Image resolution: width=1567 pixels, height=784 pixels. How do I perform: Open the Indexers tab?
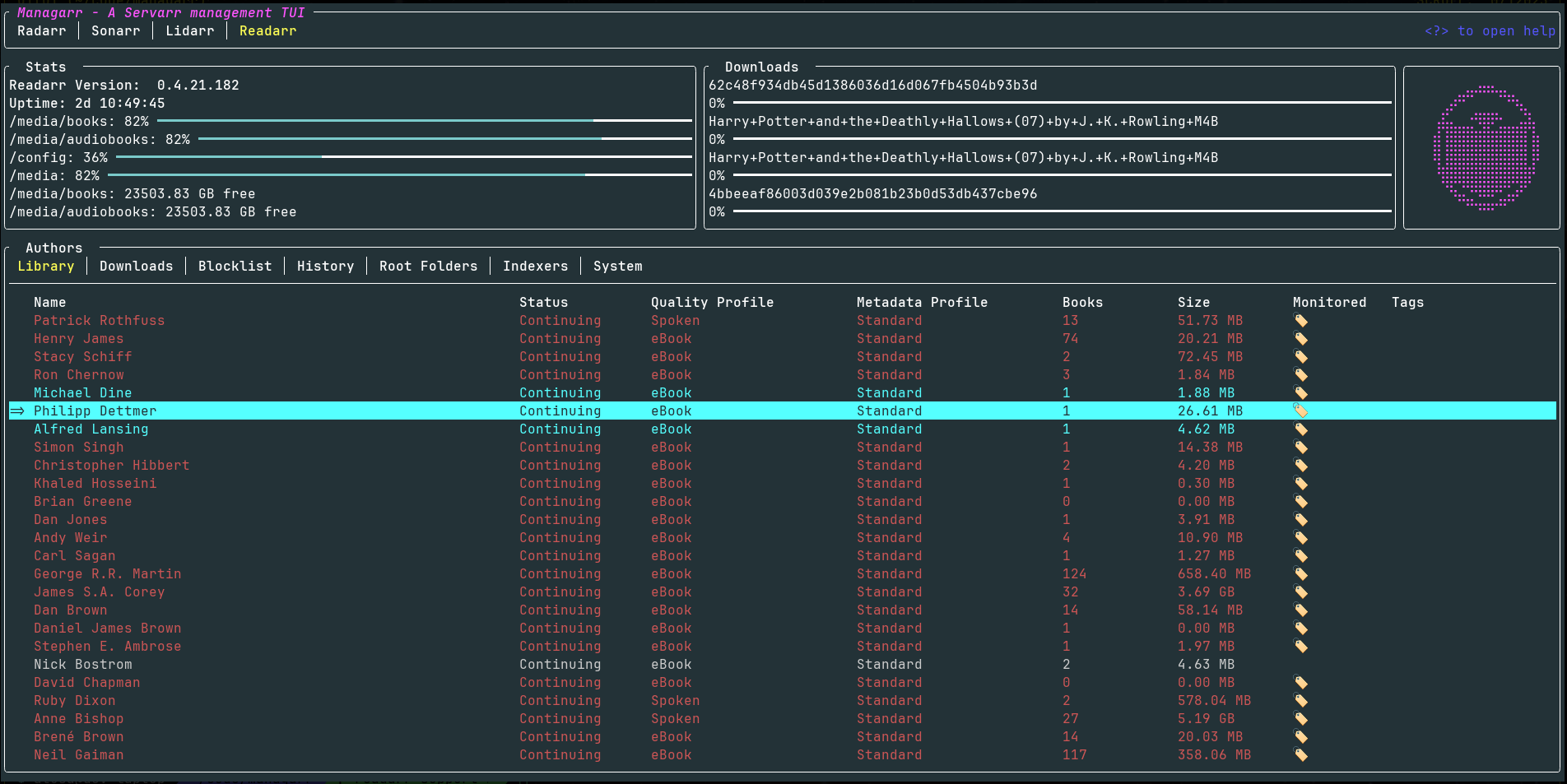pos(535,267)
